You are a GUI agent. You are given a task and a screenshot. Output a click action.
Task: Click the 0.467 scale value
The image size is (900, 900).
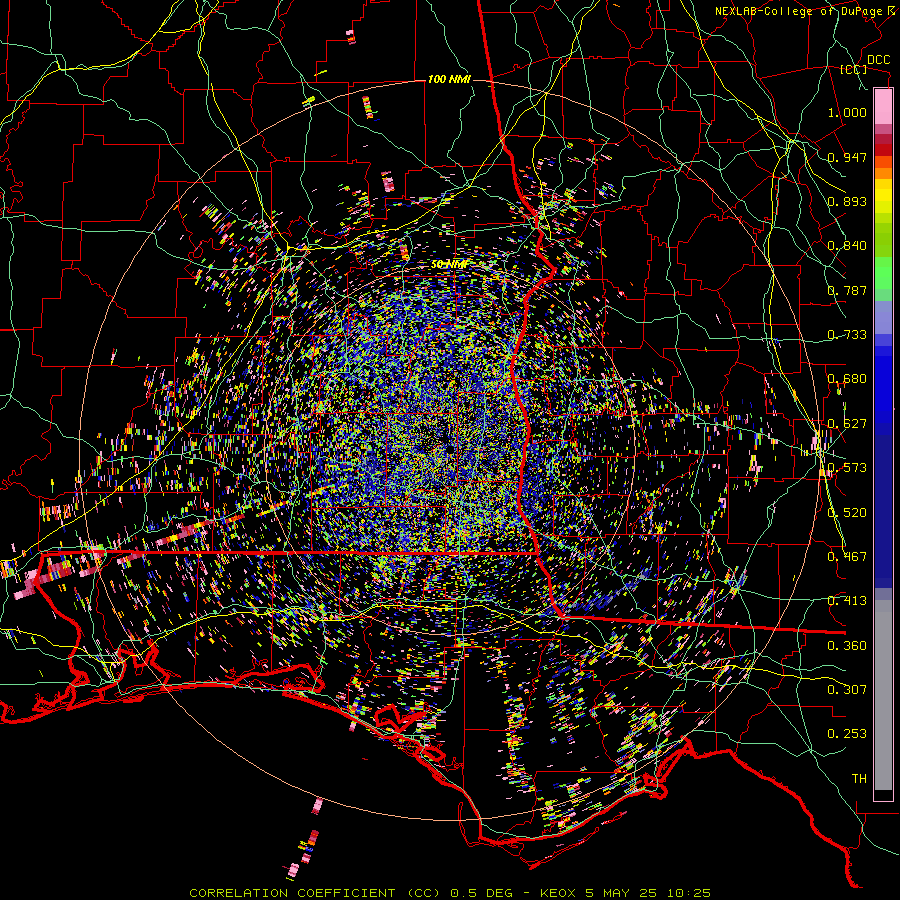[847, 557]
